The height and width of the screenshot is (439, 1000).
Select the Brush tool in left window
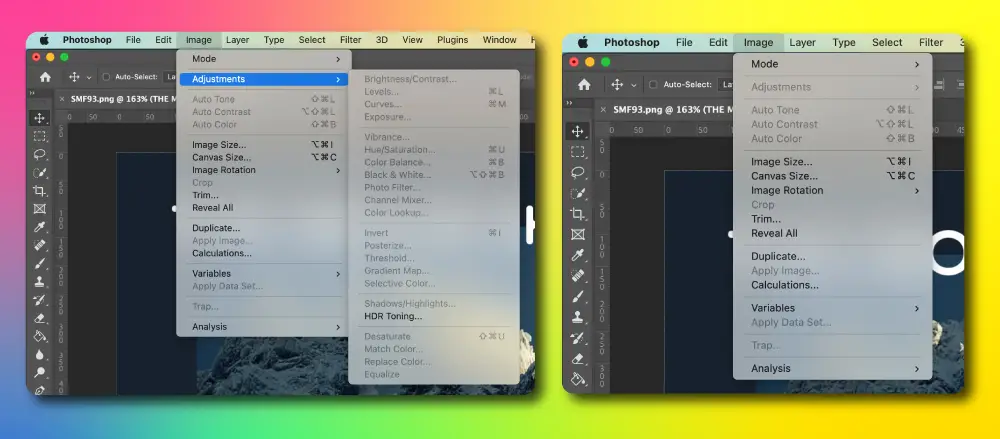click(x=40, y=264)
